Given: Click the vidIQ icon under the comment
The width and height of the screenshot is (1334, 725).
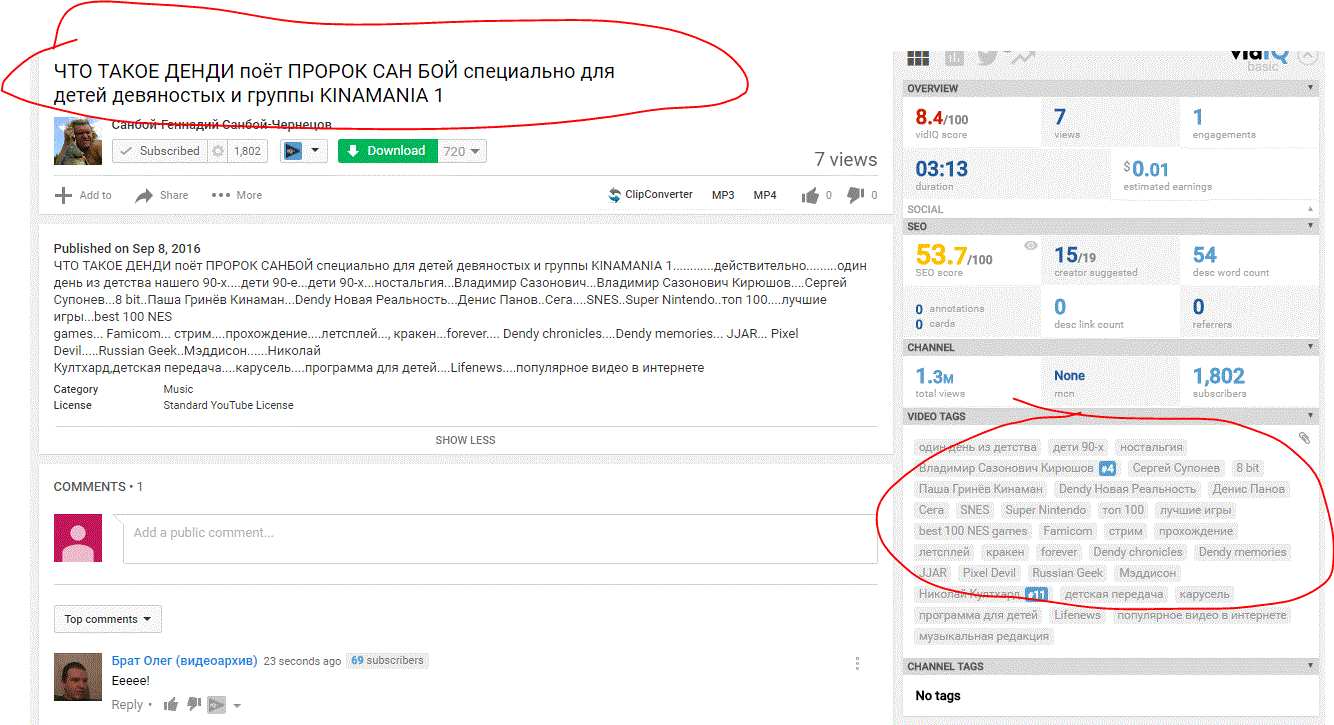Looking at the screenshot, I should coord(216,705).
